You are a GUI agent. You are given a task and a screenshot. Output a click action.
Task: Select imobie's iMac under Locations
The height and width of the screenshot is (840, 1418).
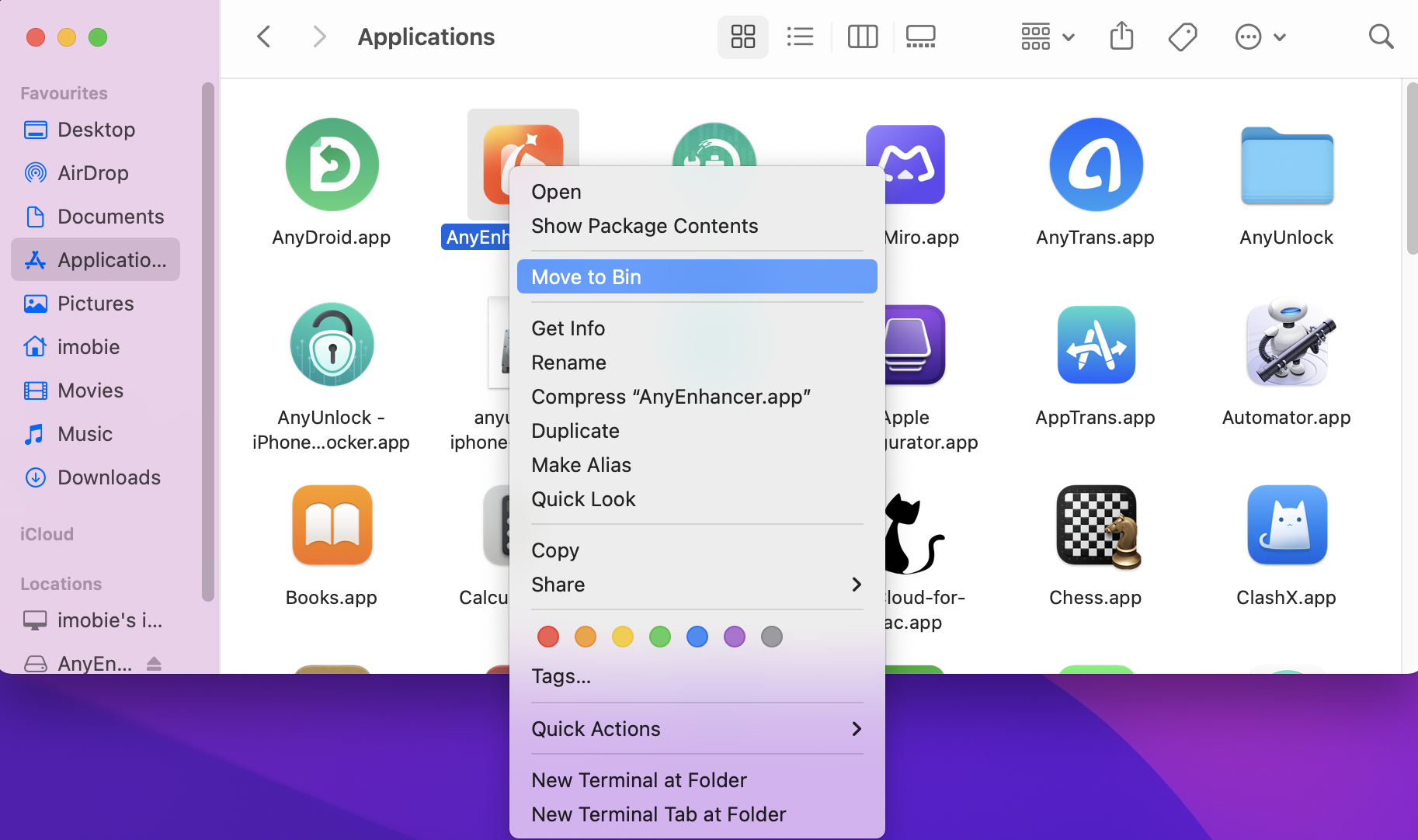coord(96,620)
